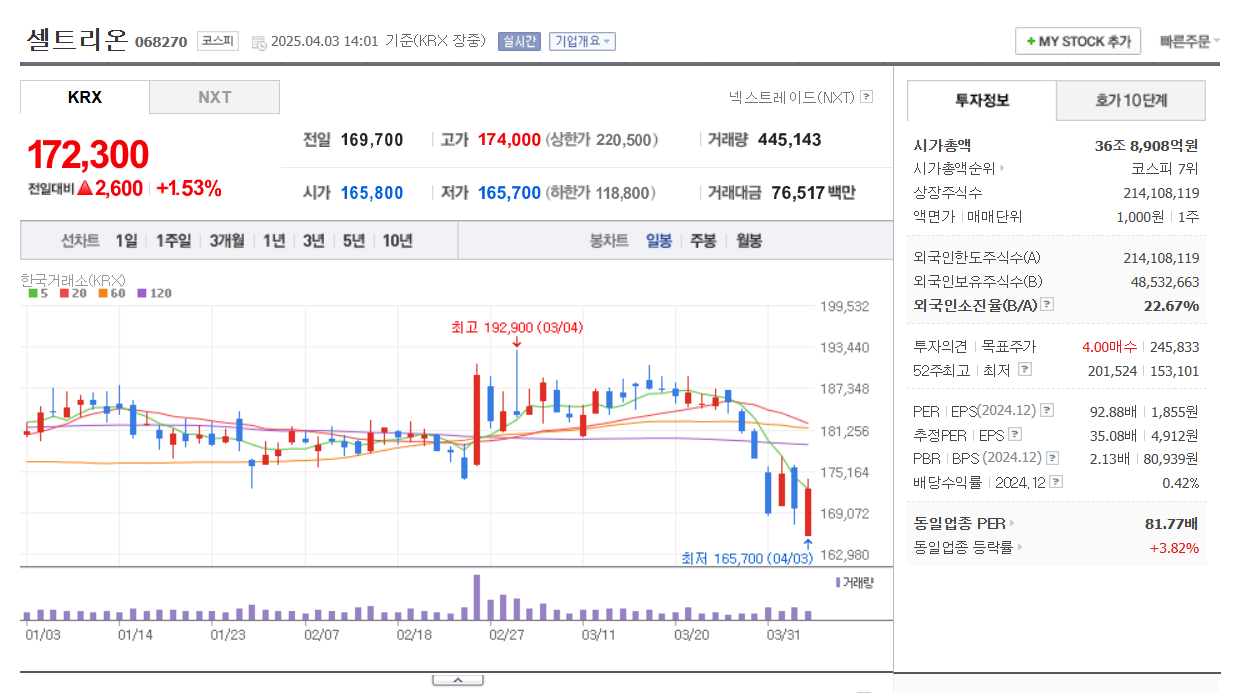Click the calendar icon before the 2025.04.03 date
Screen dimensions: 1235x693
[258, 42]
